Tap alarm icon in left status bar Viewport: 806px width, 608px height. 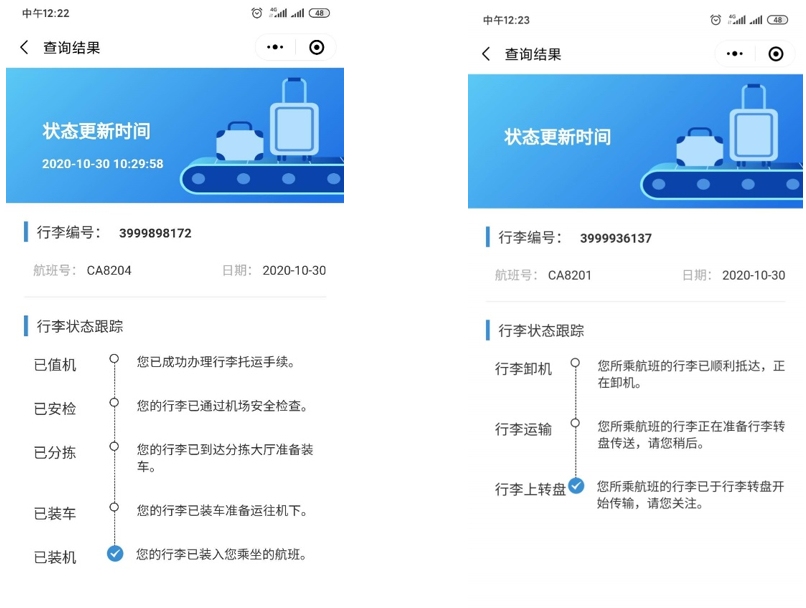(257, 13)
